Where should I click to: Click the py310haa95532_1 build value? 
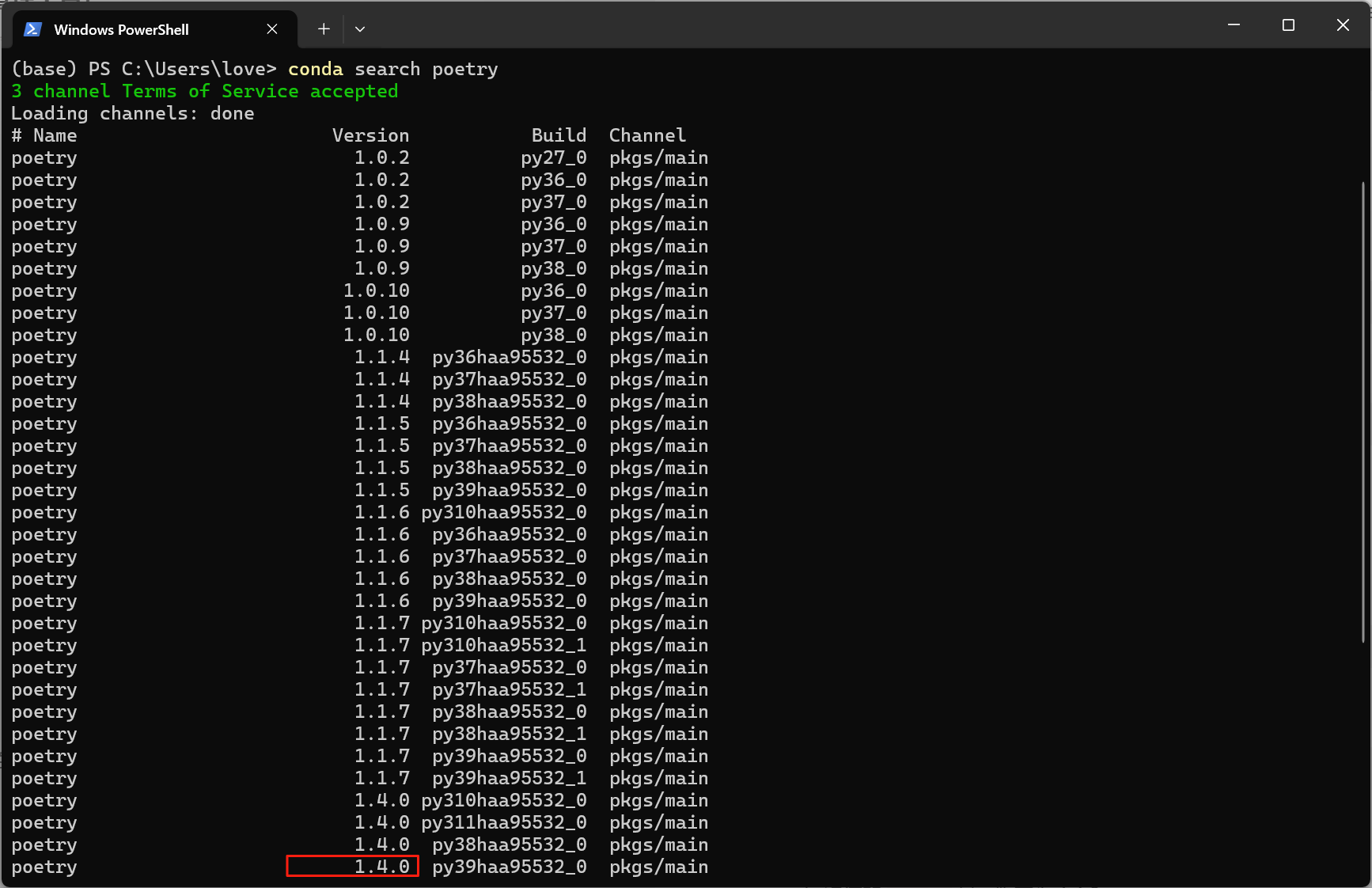click(504, 646)
